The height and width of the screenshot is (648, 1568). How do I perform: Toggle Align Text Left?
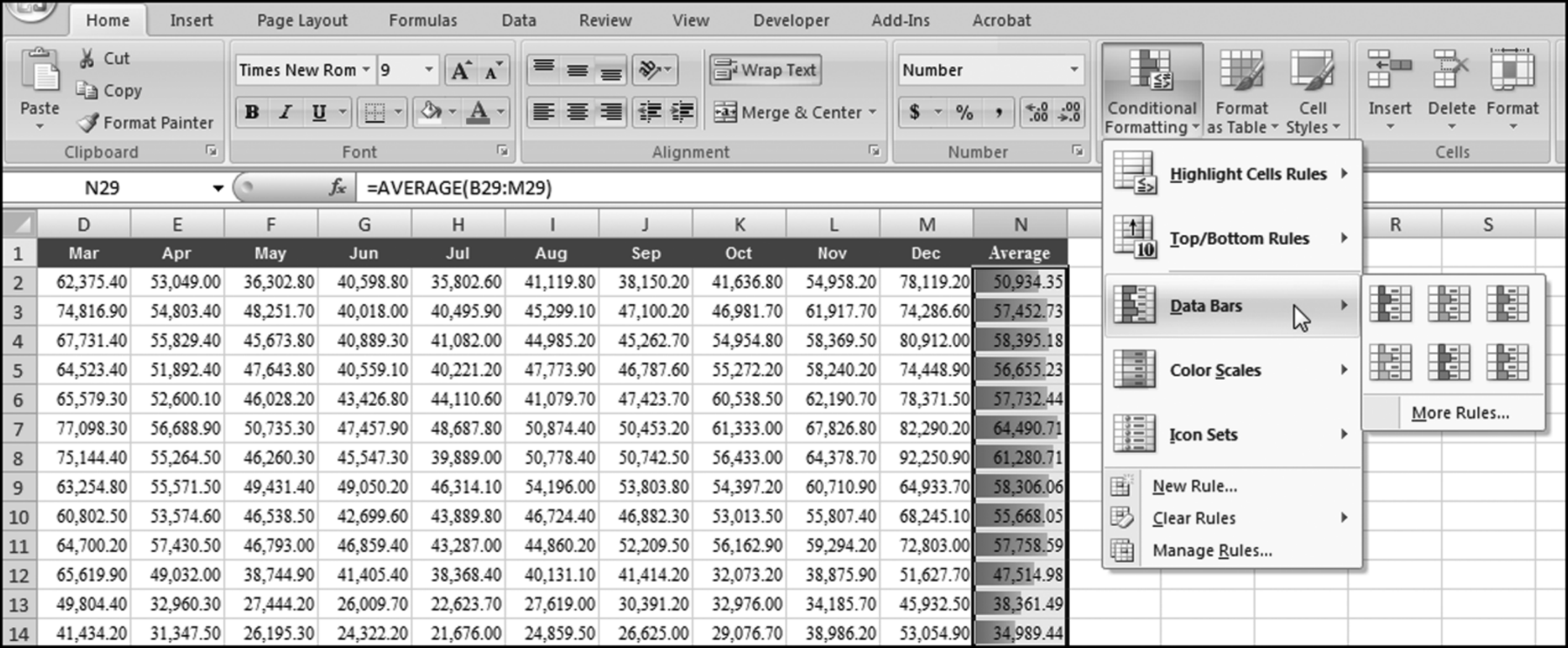pyautogui.click(x=544, y=112)
